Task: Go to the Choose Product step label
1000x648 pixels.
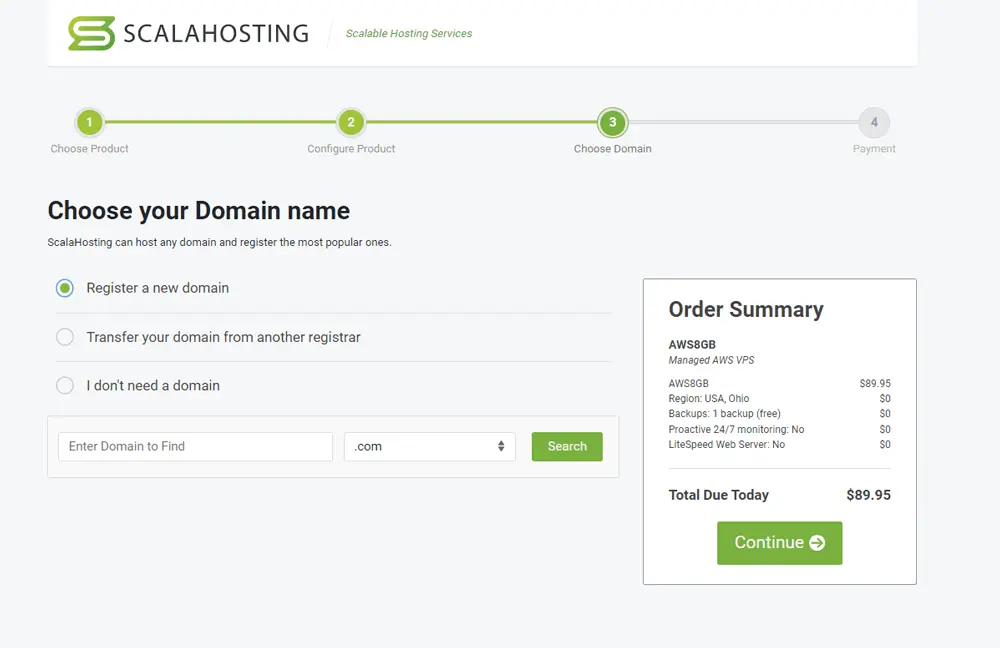Action: (89, 148)
